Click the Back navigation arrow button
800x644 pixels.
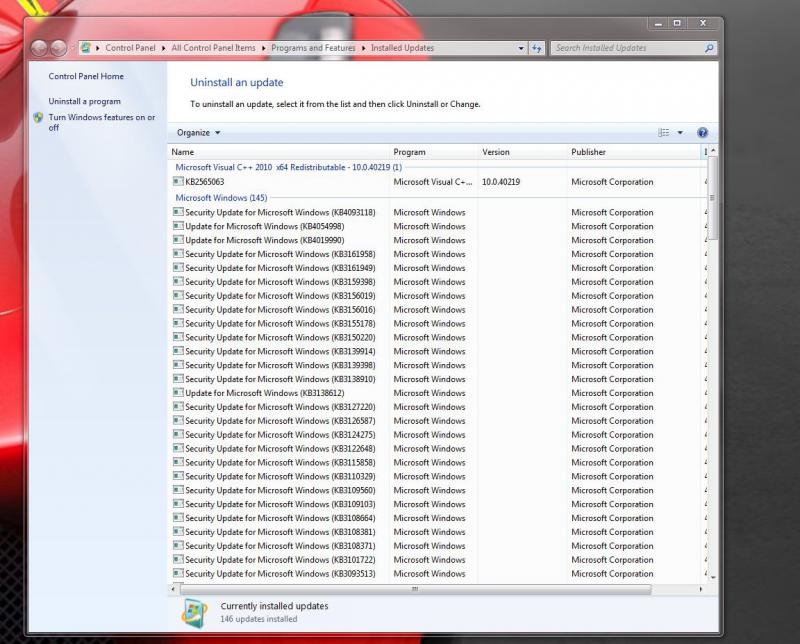pyautogui.click(x=41, y=48)
